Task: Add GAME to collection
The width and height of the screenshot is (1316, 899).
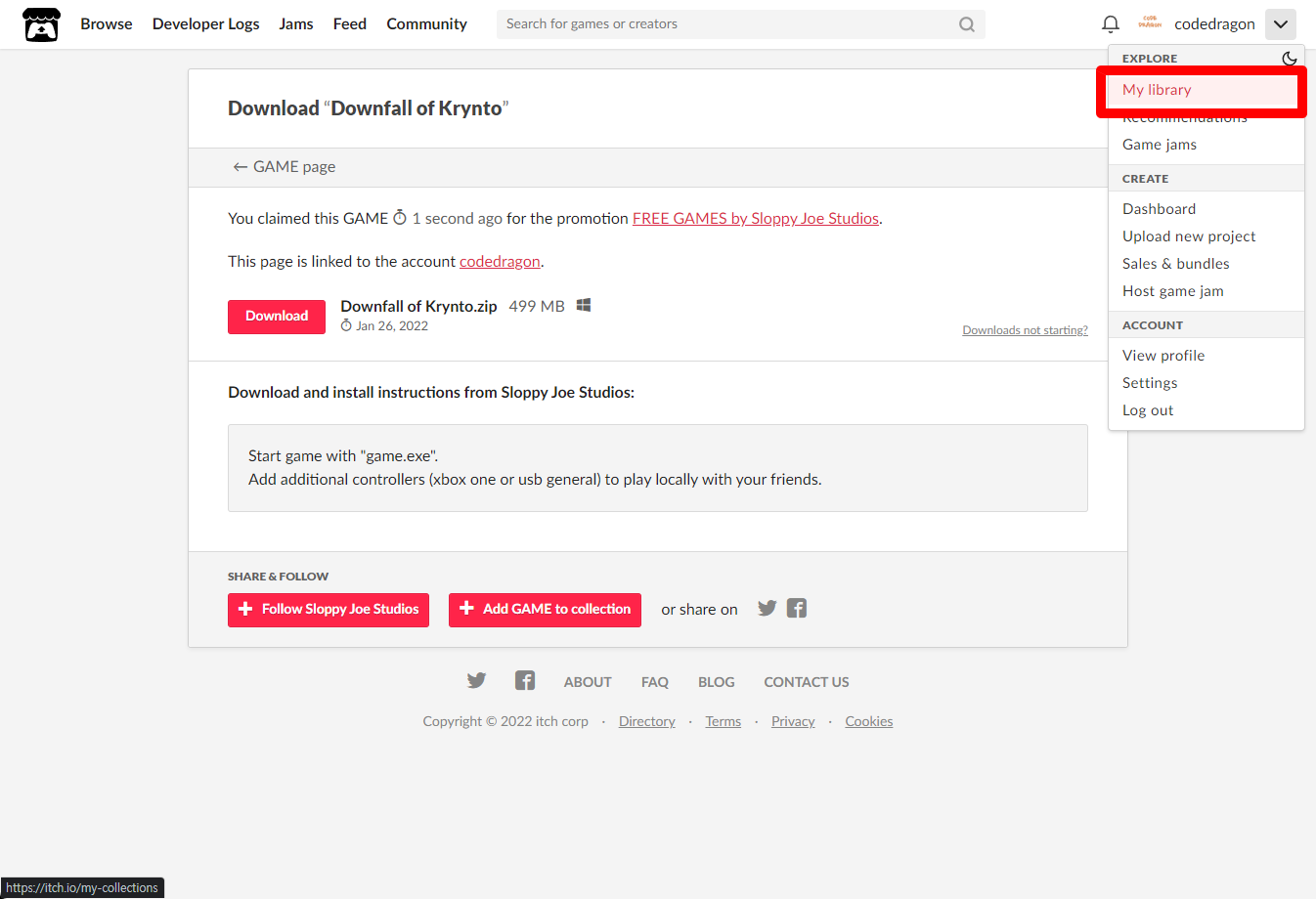Action: coord(545,610)
